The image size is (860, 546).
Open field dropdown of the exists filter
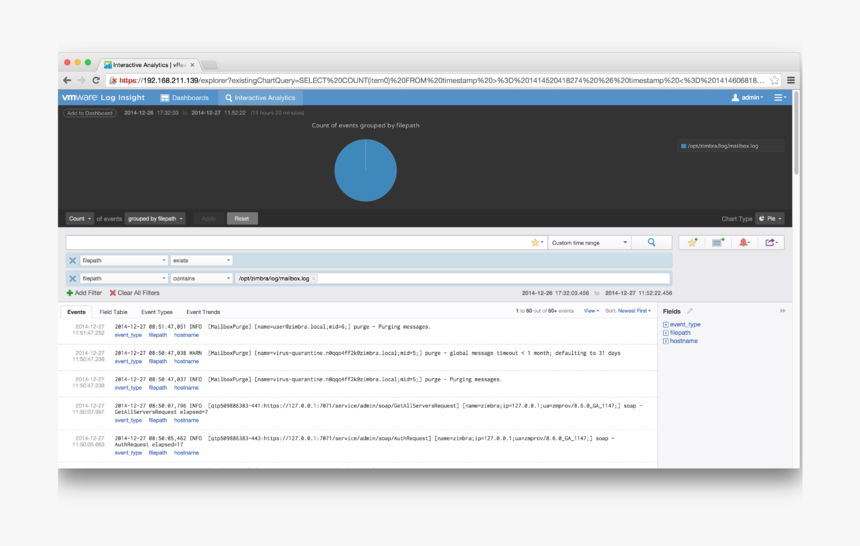coord(123,261)
